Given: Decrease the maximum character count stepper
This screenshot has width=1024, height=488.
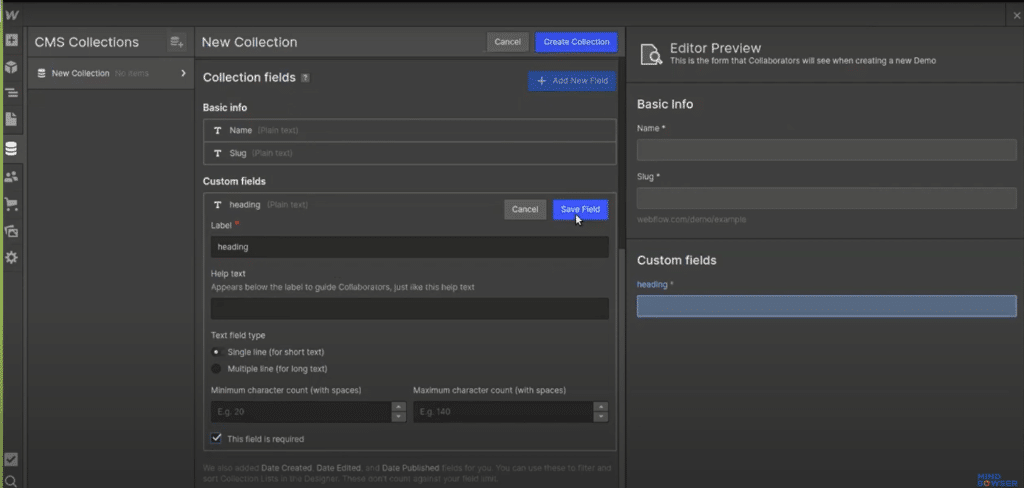Looking at the screenshot, I should tap(600, 417).
